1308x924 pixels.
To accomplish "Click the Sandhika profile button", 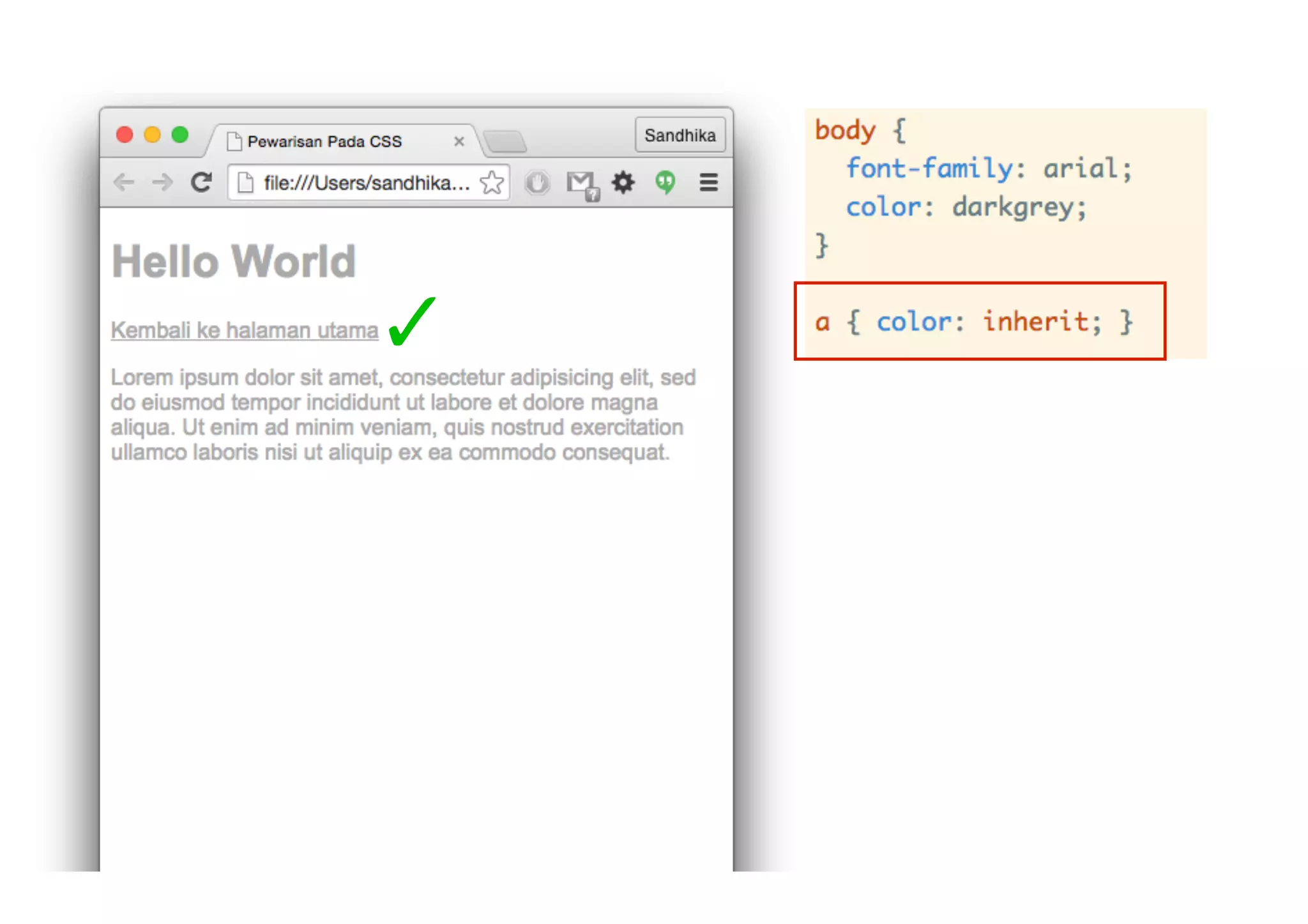I will pos(680,135).
